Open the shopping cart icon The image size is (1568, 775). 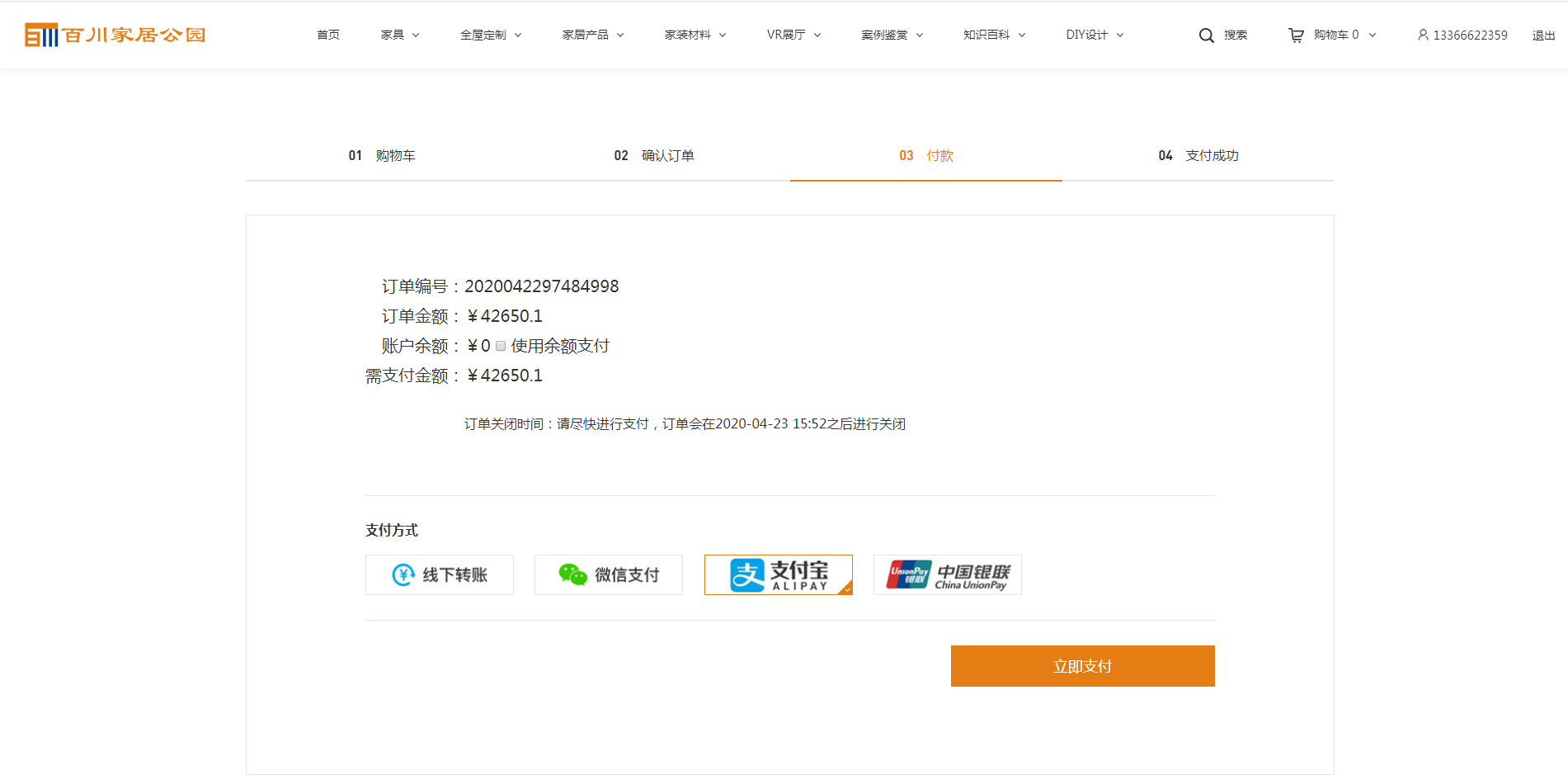coord(1296,35)
